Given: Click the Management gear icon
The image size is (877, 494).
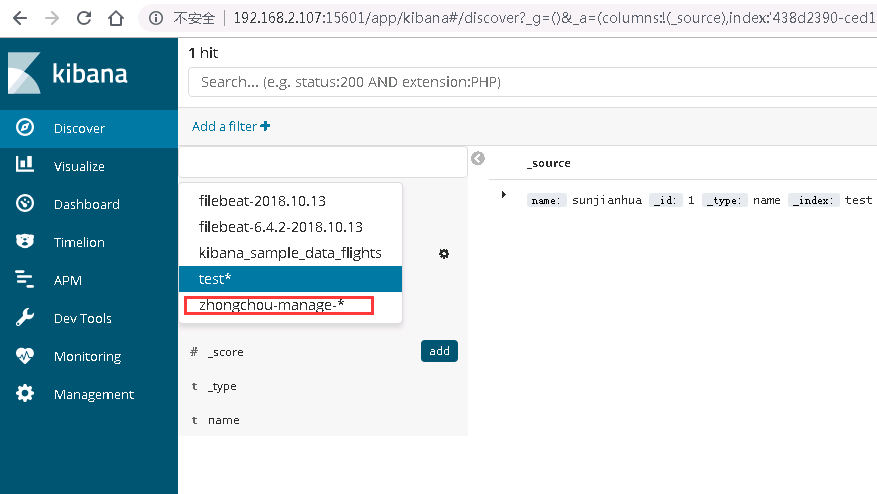Looking at the screenshot, I should coord(25,393).
